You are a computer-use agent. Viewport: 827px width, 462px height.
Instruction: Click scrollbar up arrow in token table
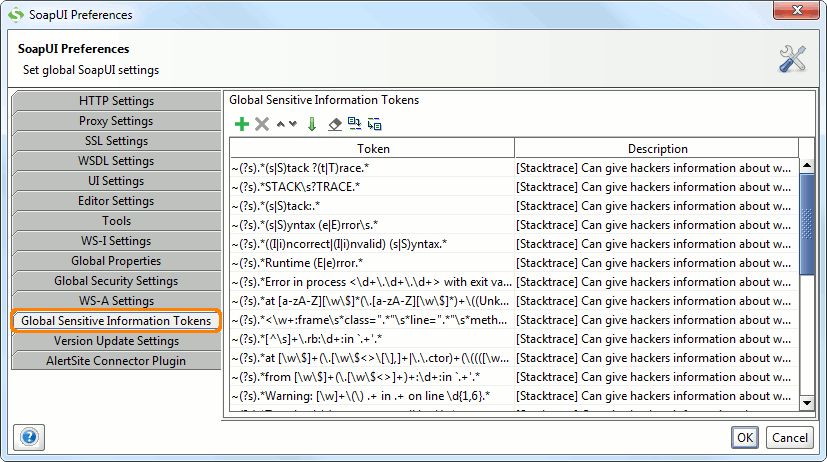point(806,166)
